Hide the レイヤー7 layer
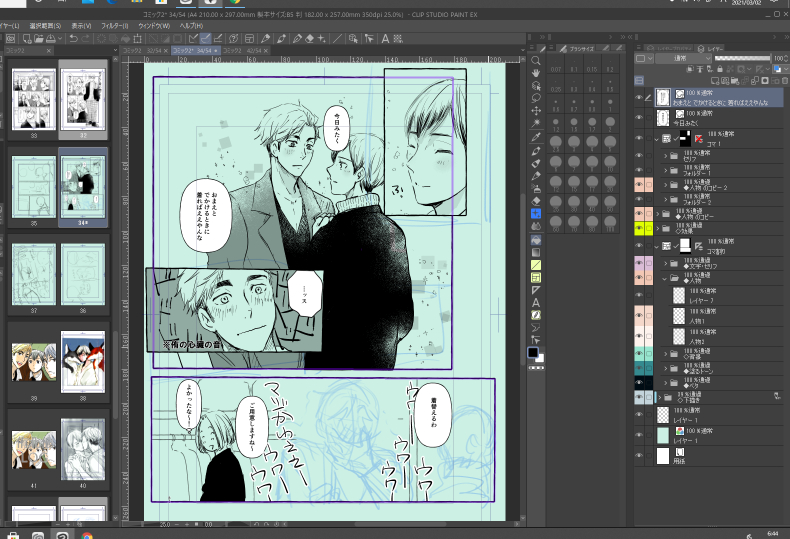790x539 pixels. click(639, 295)
